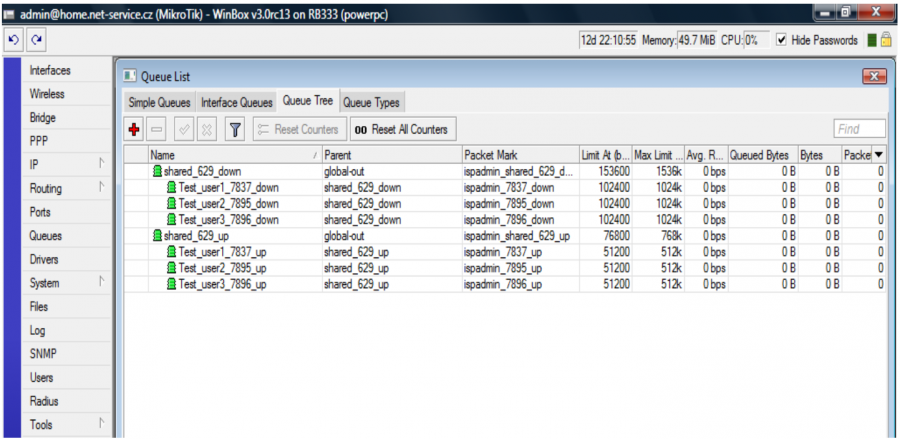The image size is (900, 439).
Task: Open Radius in the sidebar
Action: click(x=44, y=401)
